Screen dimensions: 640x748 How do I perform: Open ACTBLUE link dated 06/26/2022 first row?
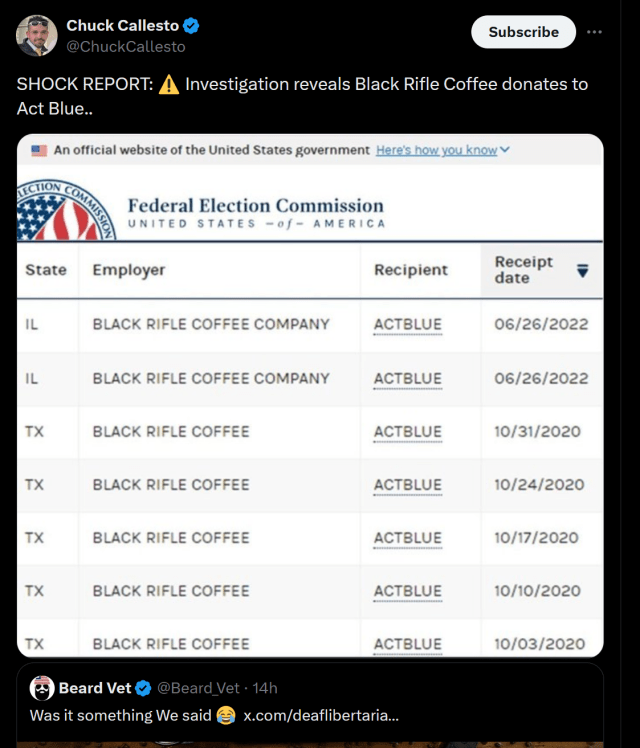(408, 325)
